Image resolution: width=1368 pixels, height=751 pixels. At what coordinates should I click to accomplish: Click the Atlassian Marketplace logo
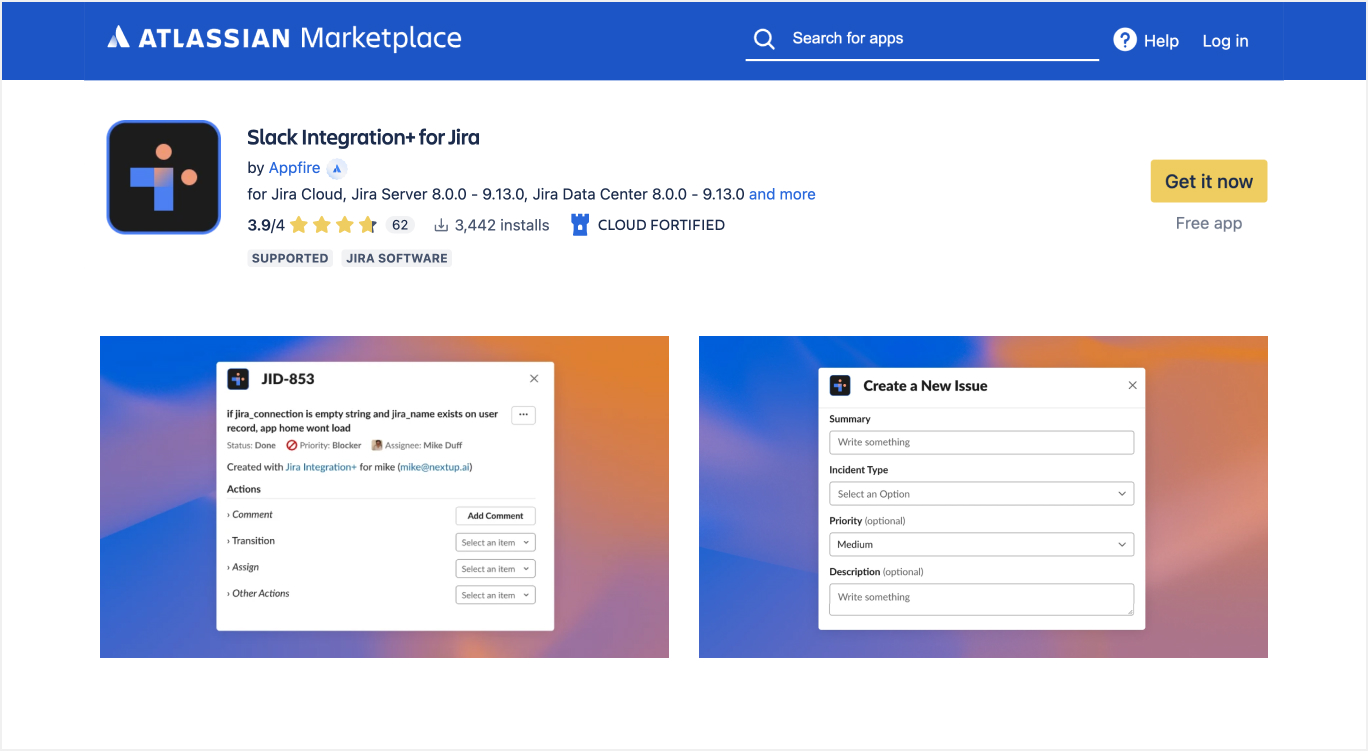tap(284, 39)
